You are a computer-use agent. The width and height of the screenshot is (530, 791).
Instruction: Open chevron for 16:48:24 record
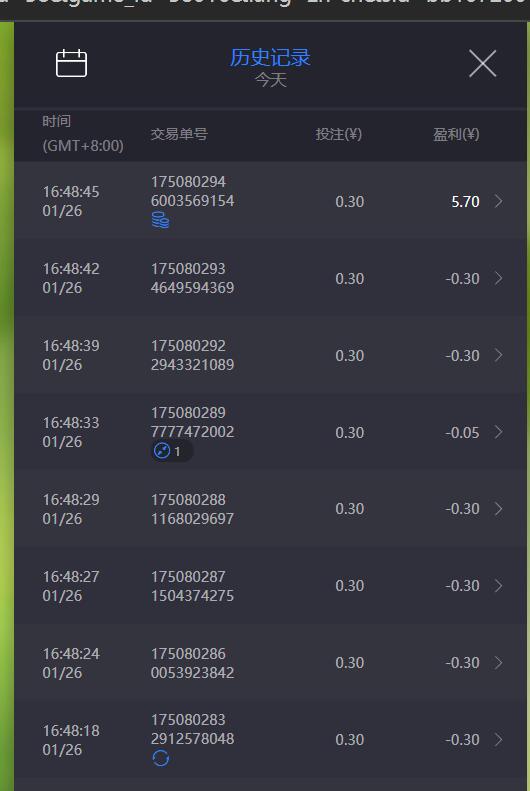click(498, 662)
